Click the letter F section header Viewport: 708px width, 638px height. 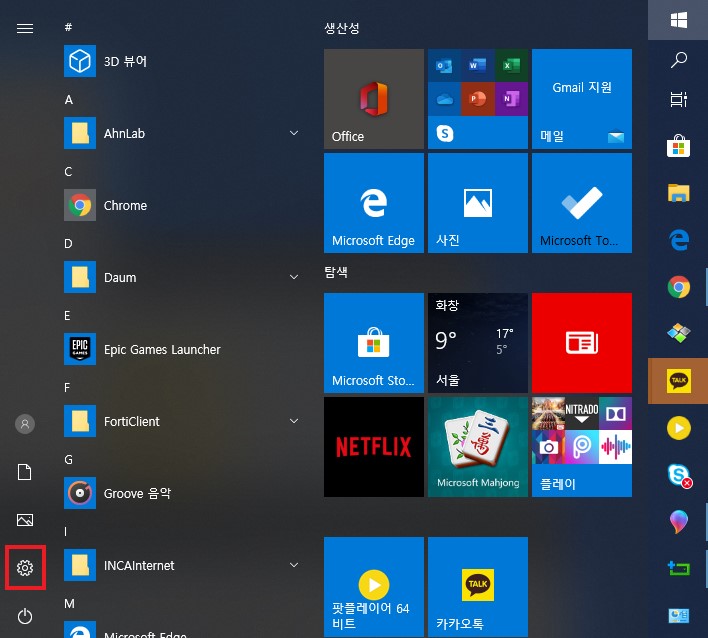point(67,387)
